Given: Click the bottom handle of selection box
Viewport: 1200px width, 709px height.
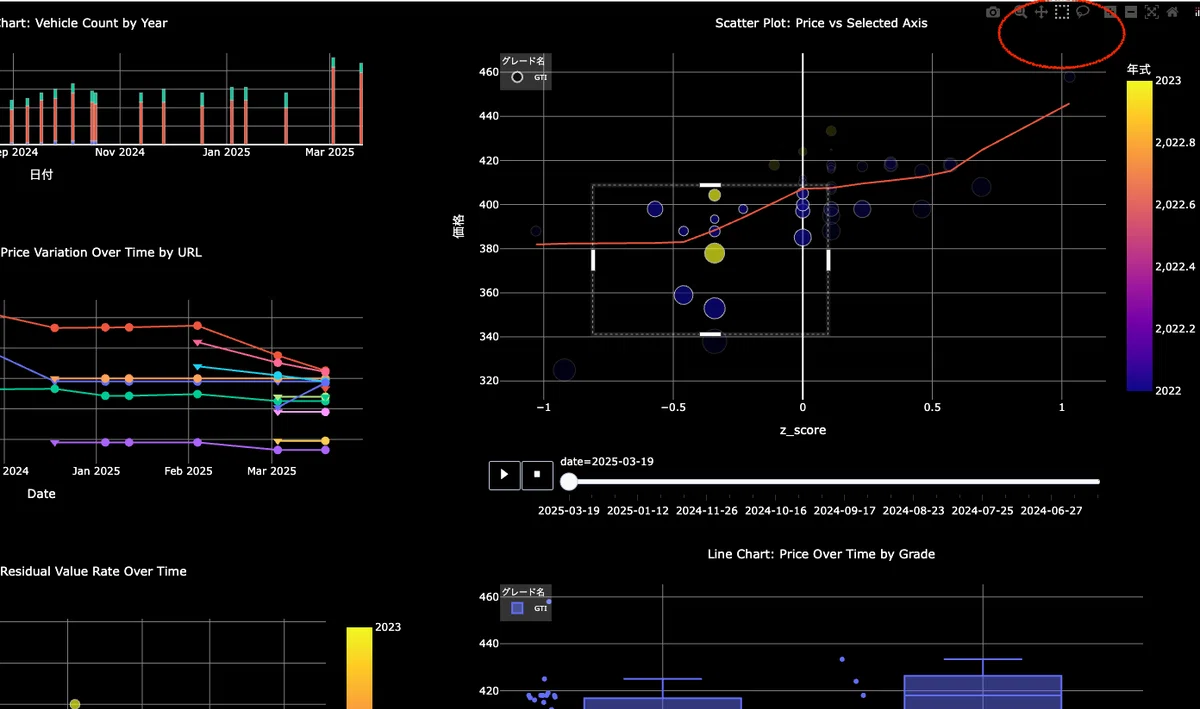Looking at the screenshot, I should [710, 334].
